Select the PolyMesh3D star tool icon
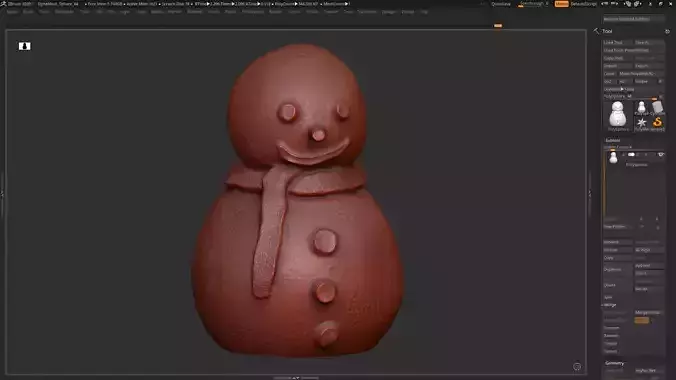This screenshot has height=380, width=676. [x=642, y=124]
